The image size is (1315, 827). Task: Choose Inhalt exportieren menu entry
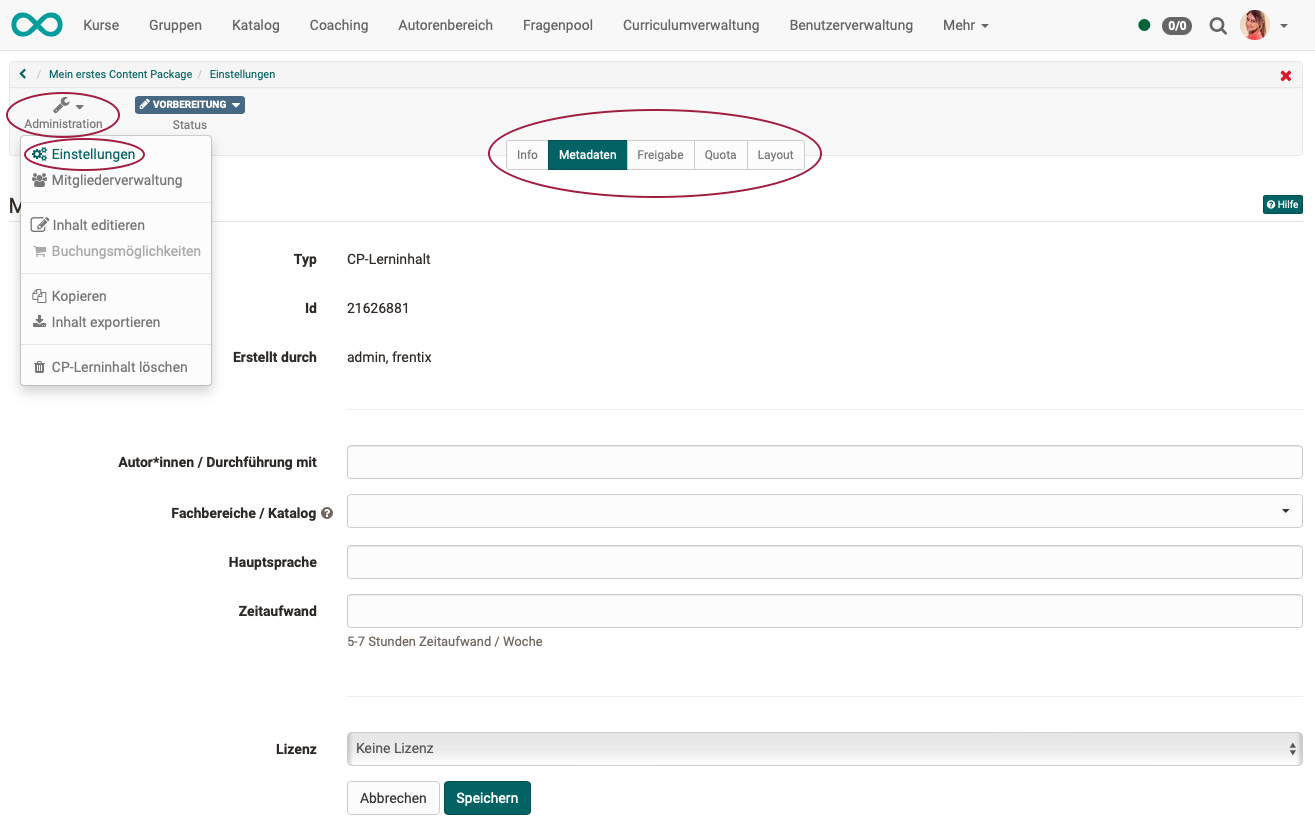pyautogui.click(x=105, y=322)
